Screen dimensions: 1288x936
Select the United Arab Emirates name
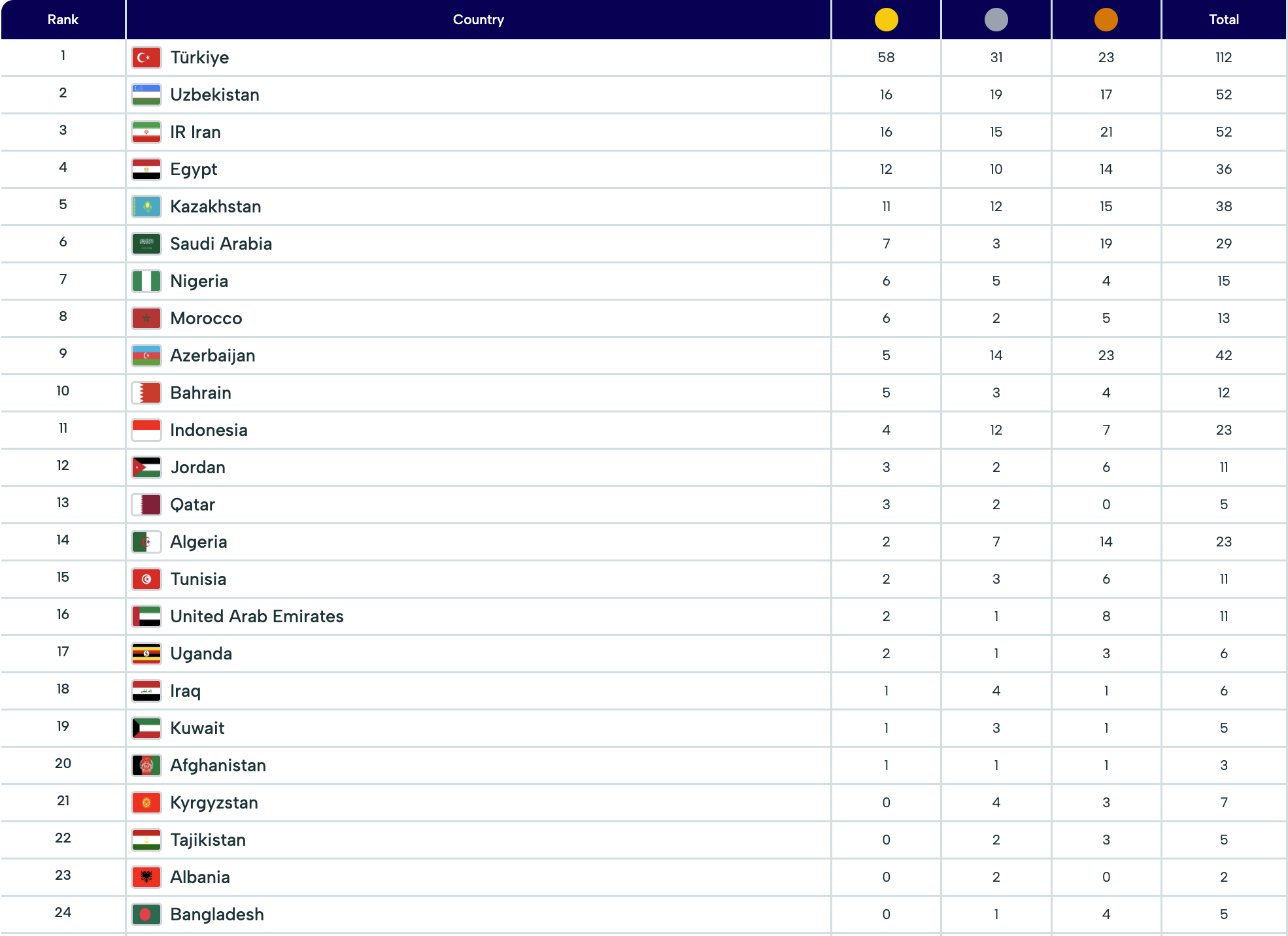click(x=256, y=616)
